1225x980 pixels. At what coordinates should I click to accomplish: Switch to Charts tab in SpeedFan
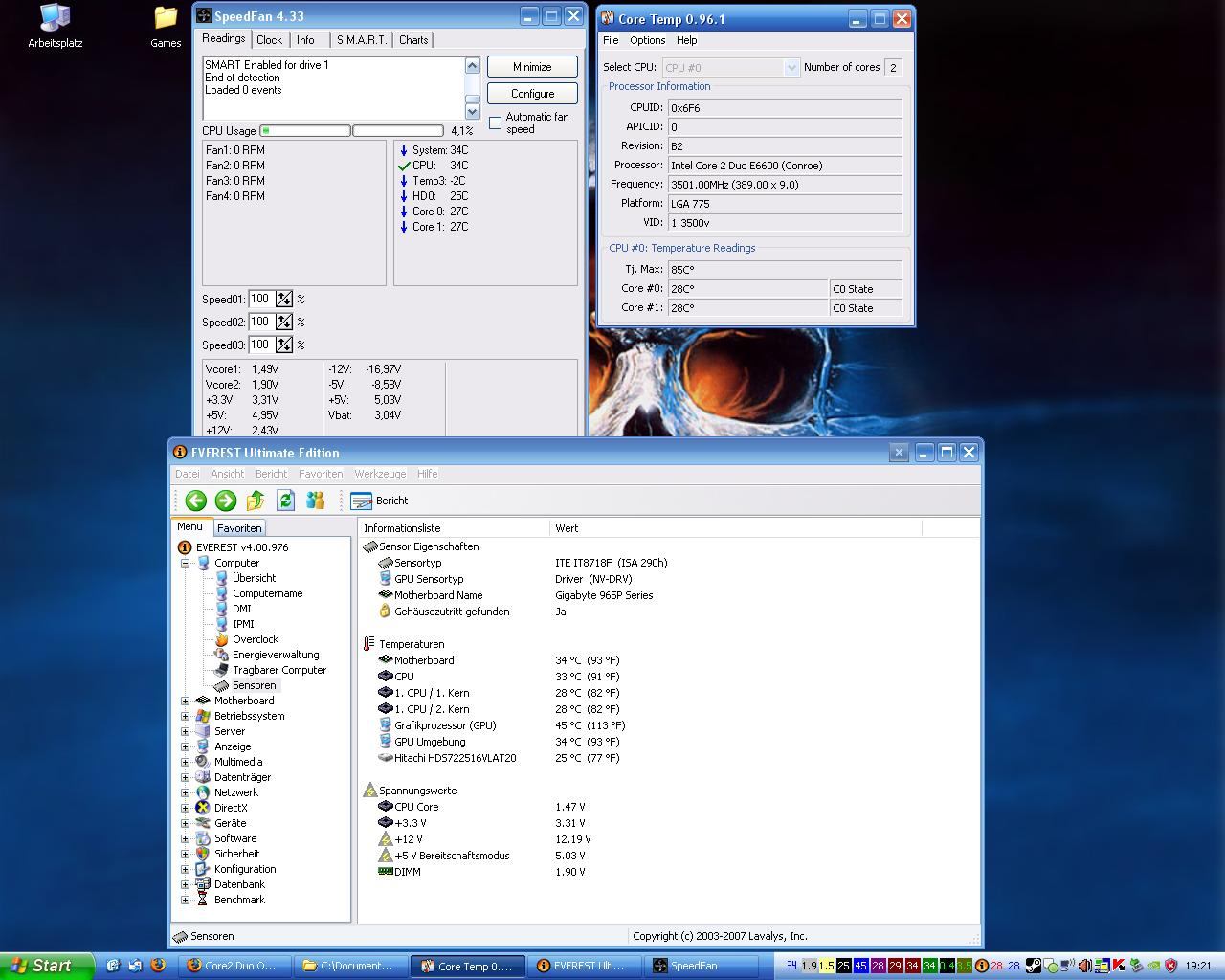[413, 40]
